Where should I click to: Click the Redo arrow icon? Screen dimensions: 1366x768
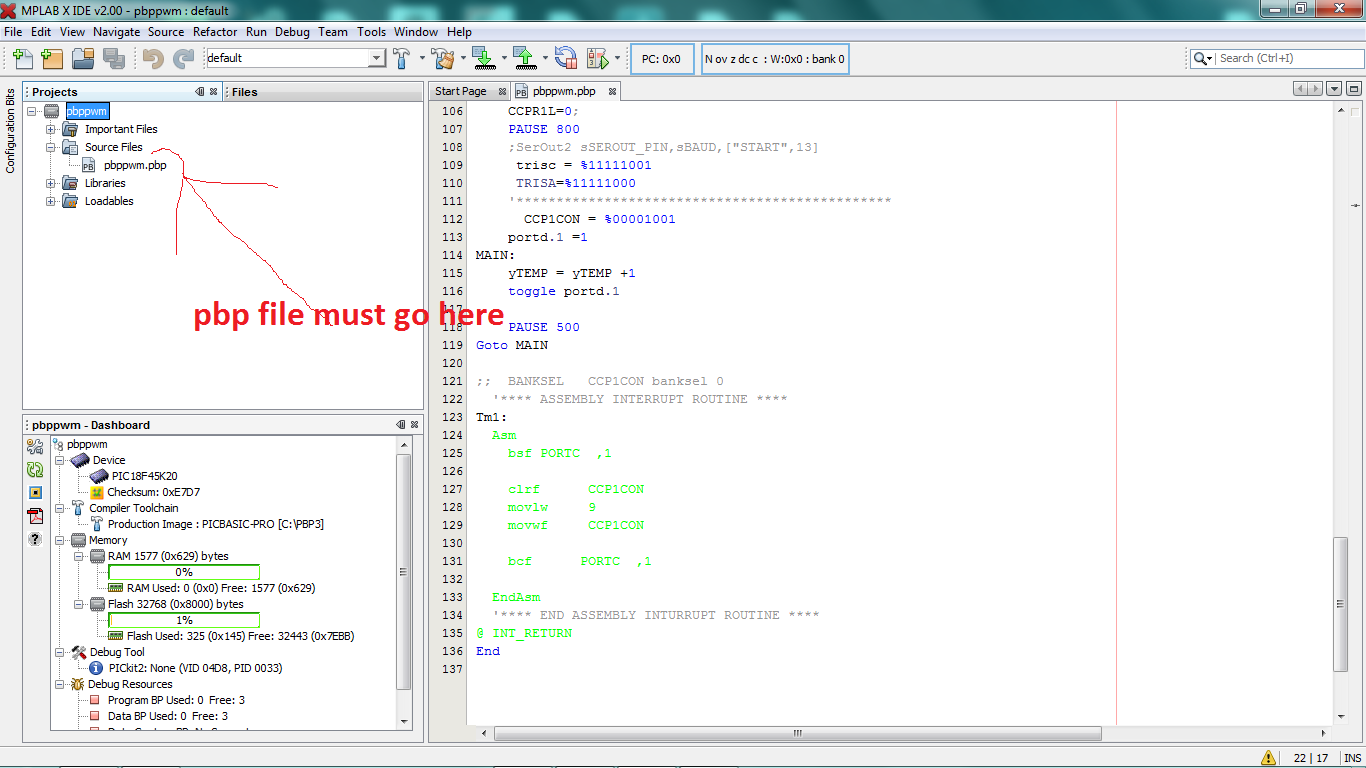[x=183, y=58]
